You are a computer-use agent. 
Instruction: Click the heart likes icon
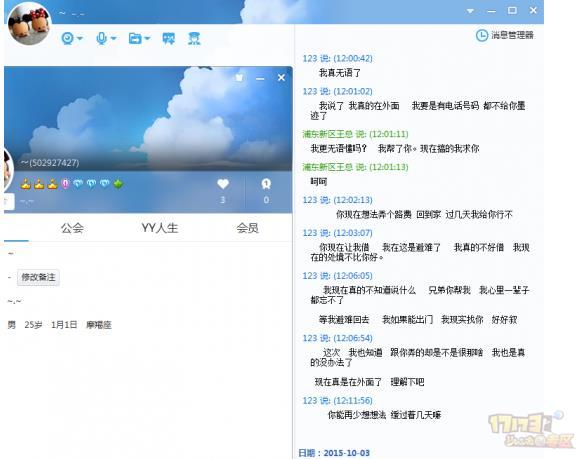tap(223, 184)
